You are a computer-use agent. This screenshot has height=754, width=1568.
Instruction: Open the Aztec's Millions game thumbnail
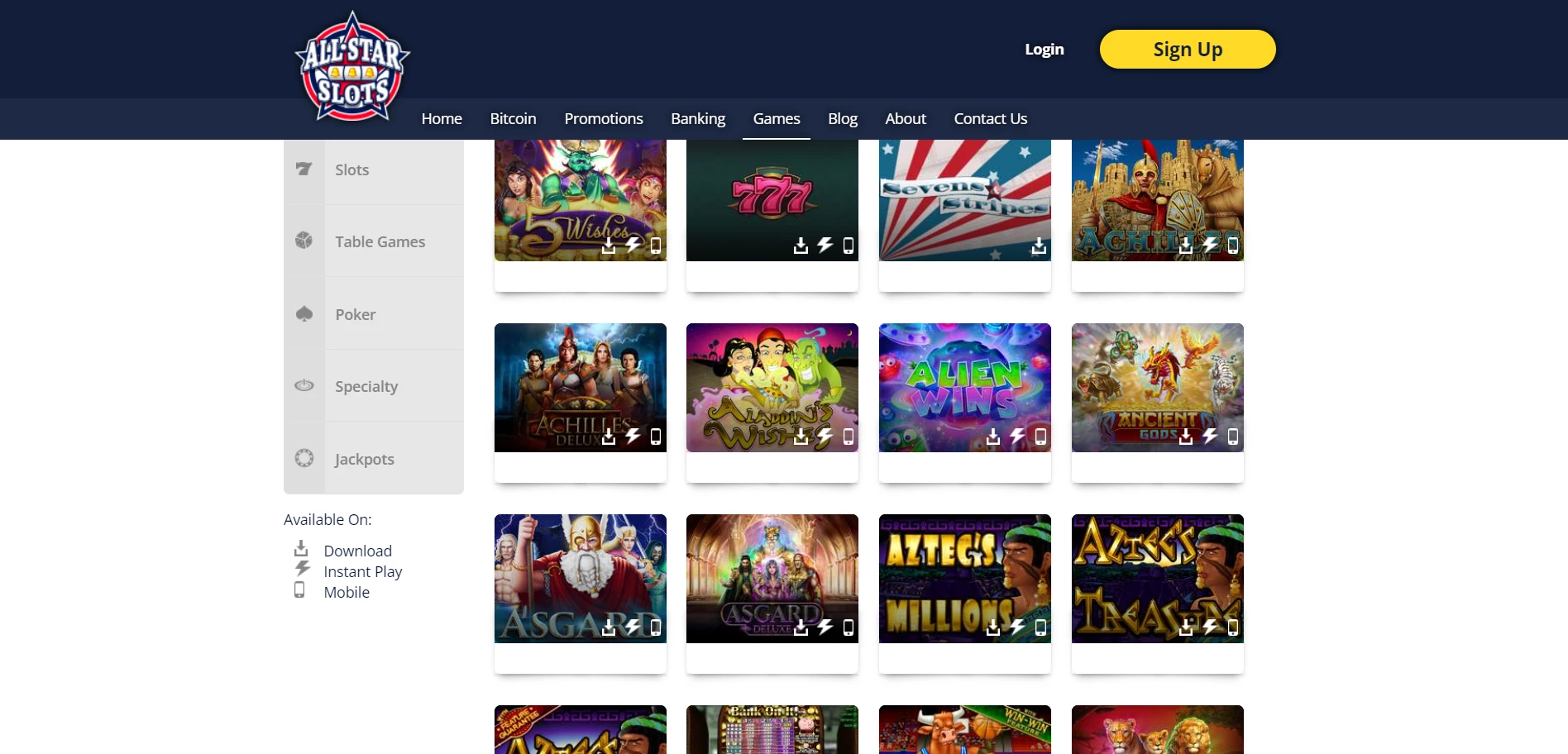(965, 579)
